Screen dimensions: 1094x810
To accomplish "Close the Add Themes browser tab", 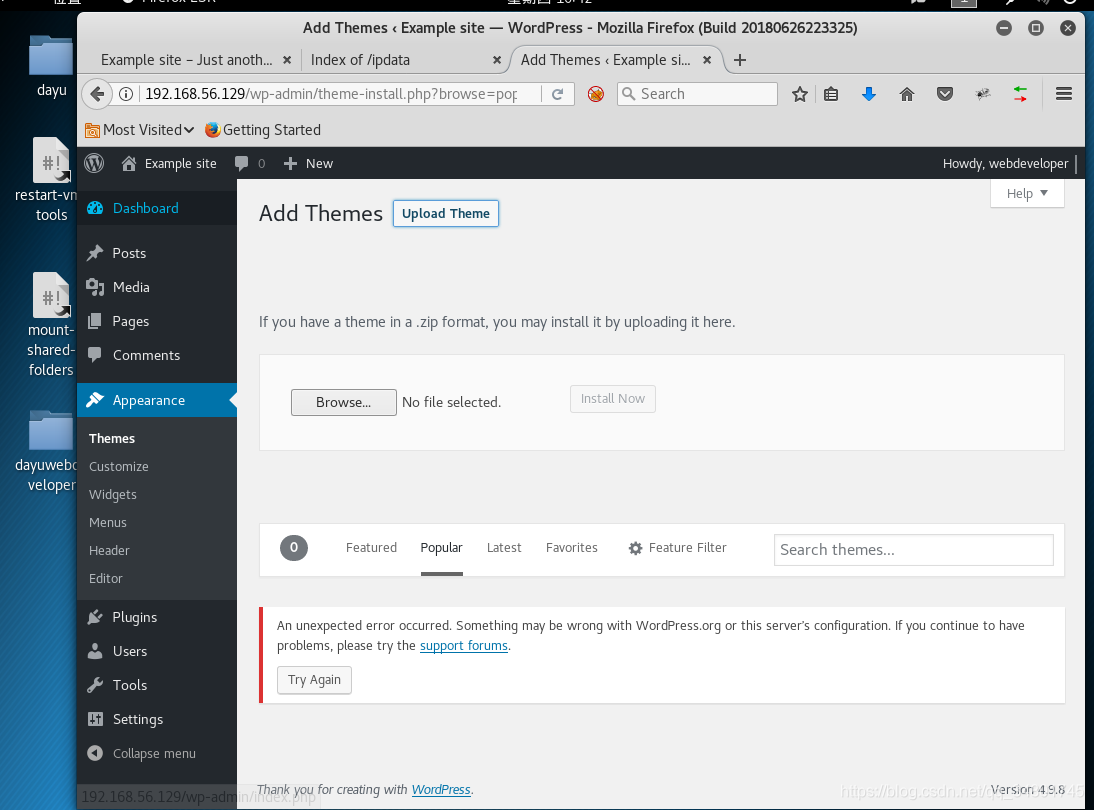I will (707, 60).
